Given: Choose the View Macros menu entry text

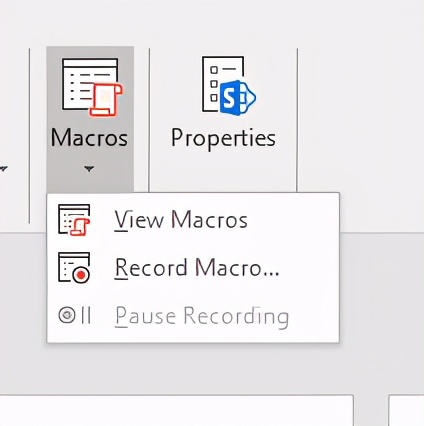Looking at the screenshot, I should (x=181, y=220).
